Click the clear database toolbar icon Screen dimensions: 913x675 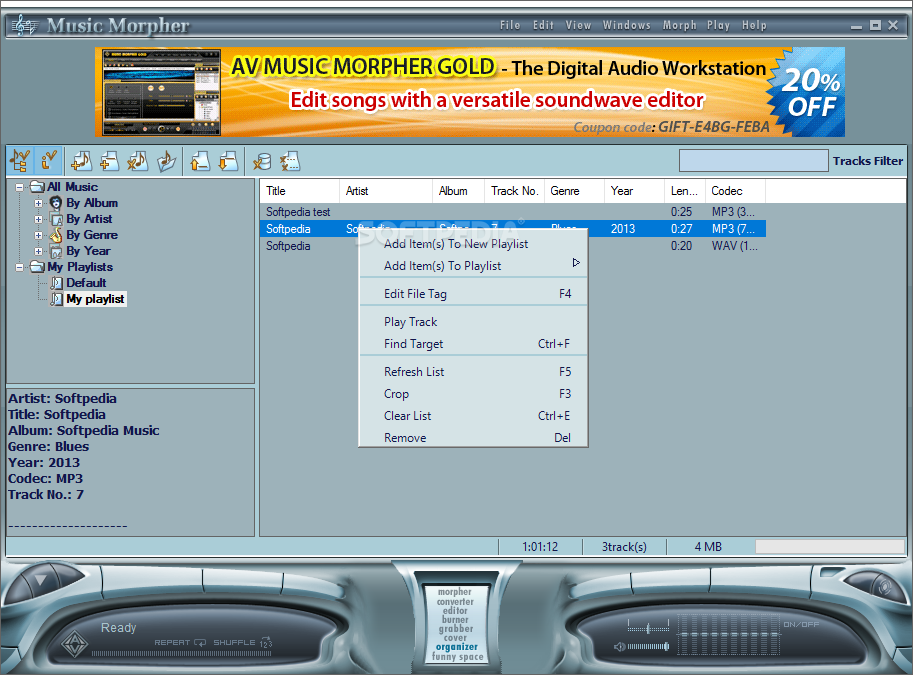pos(262,161)
